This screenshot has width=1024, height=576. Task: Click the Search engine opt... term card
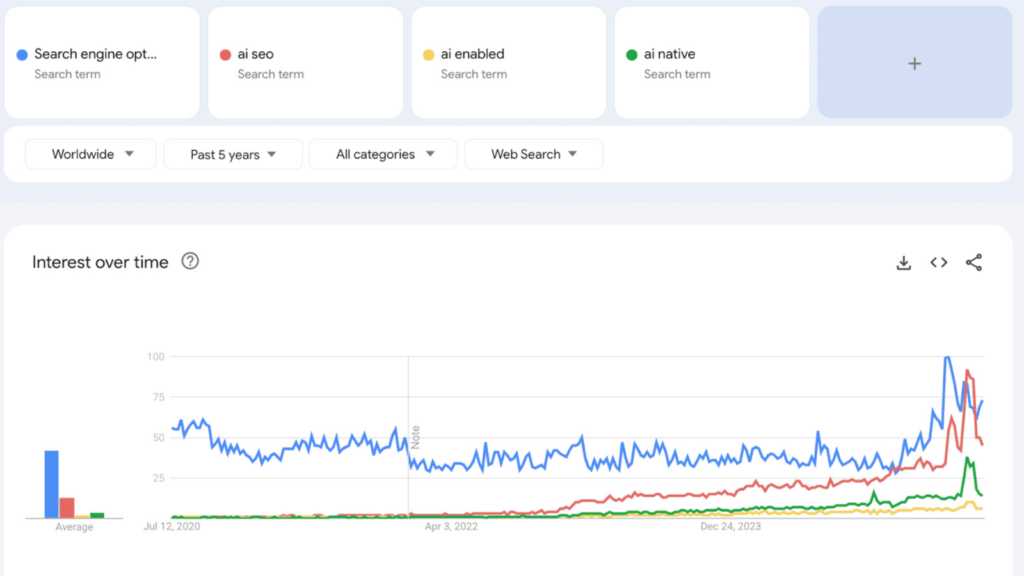[100, 63]
